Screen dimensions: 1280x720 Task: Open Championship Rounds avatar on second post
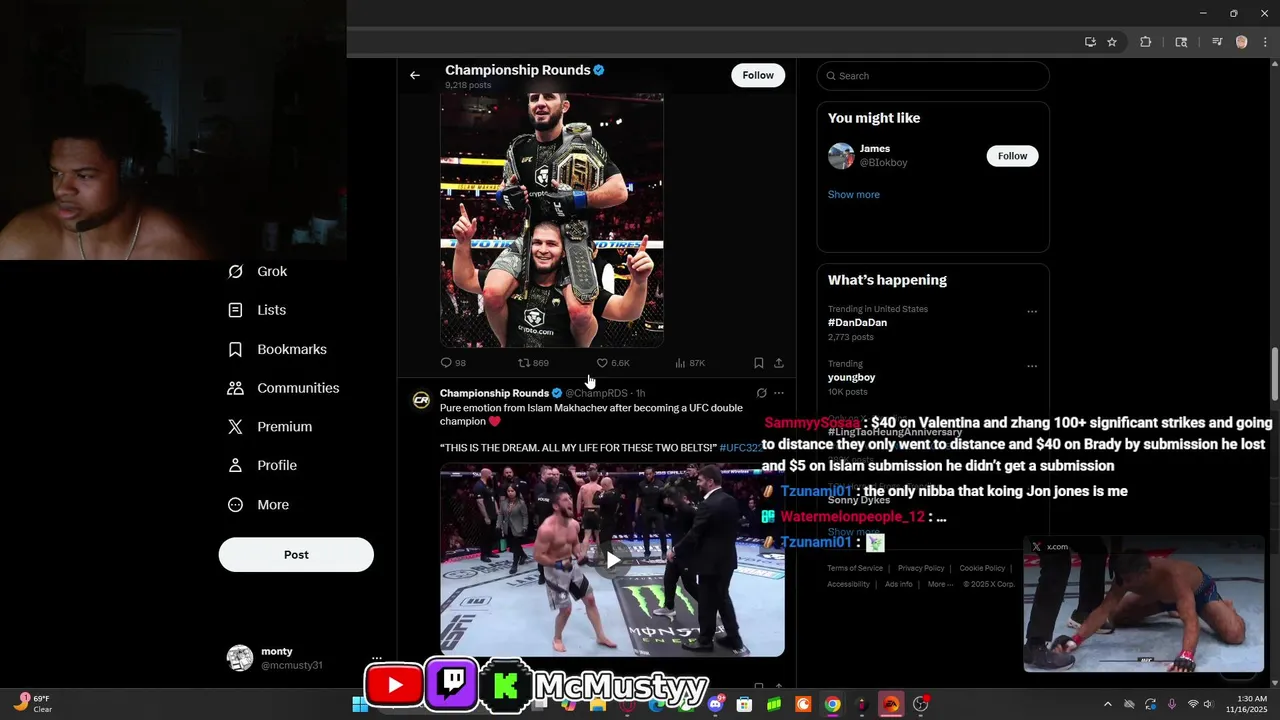422,400
